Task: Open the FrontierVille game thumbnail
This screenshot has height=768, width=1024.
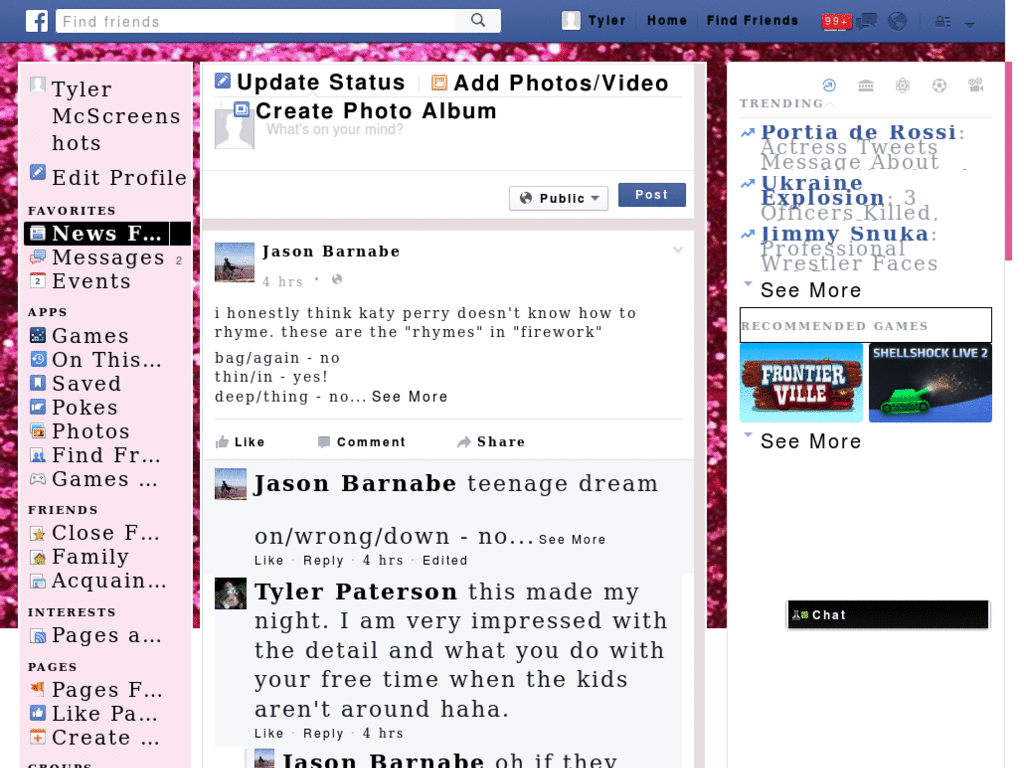Action: [x=801, y=383]
